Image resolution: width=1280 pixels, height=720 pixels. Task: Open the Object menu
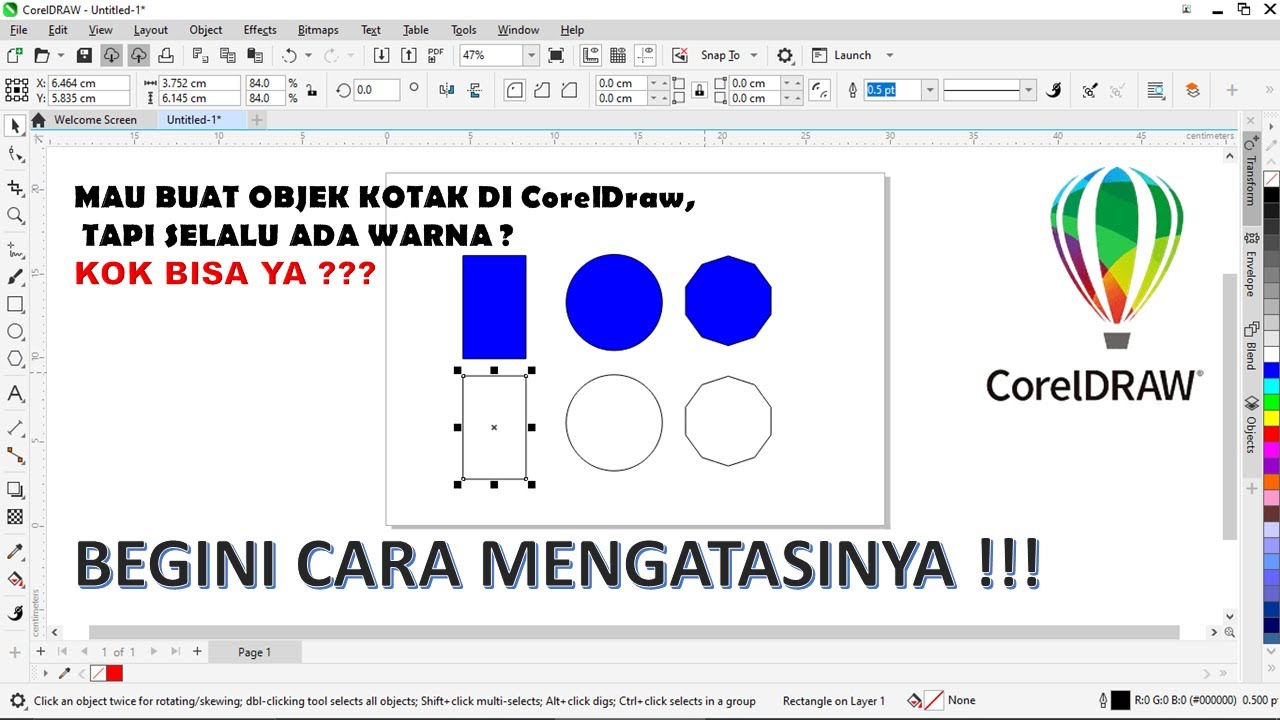coord(206,30)
